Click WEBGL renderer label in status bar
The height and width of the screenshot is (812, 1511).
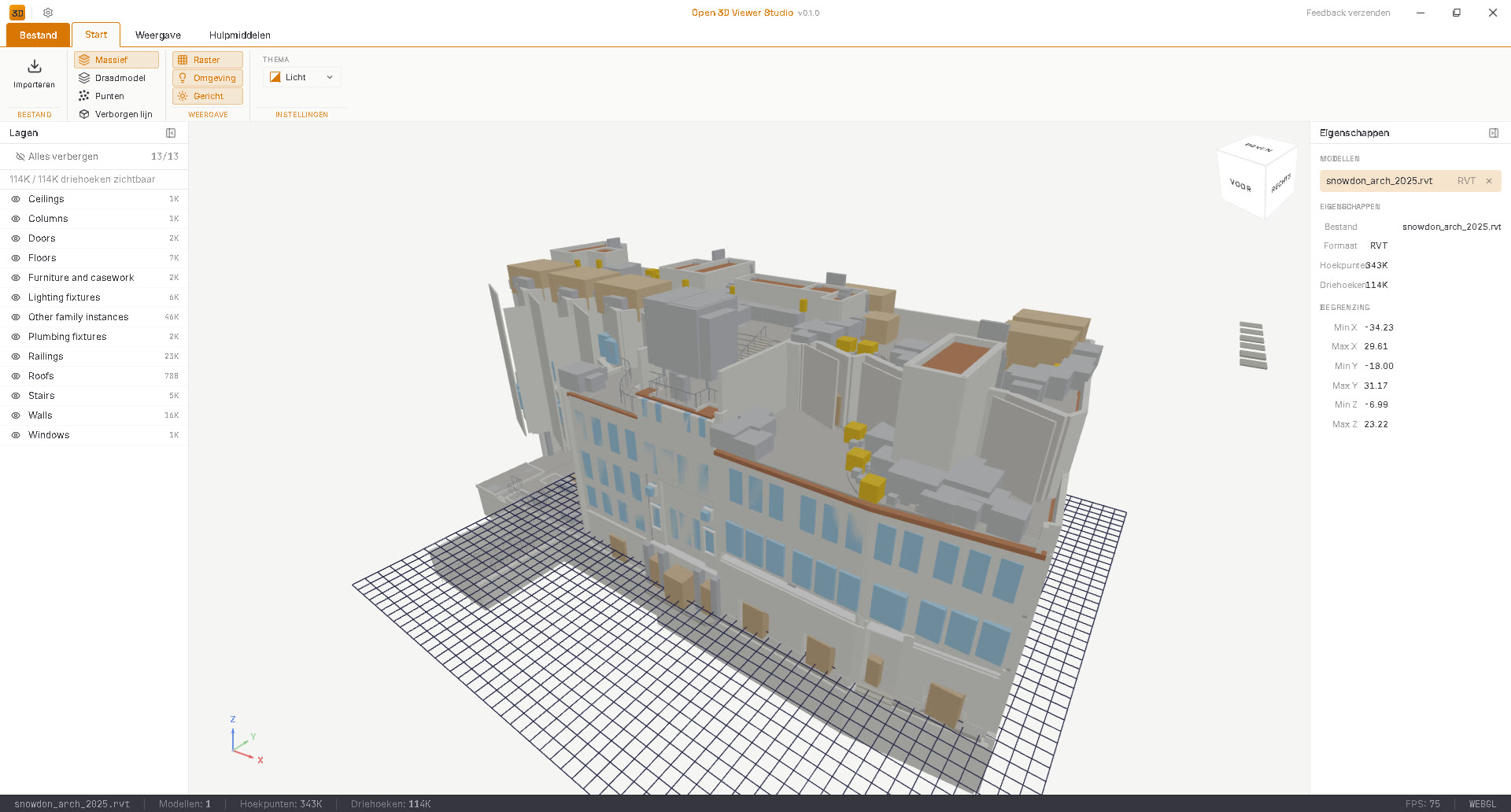(x=1483, y=804)
